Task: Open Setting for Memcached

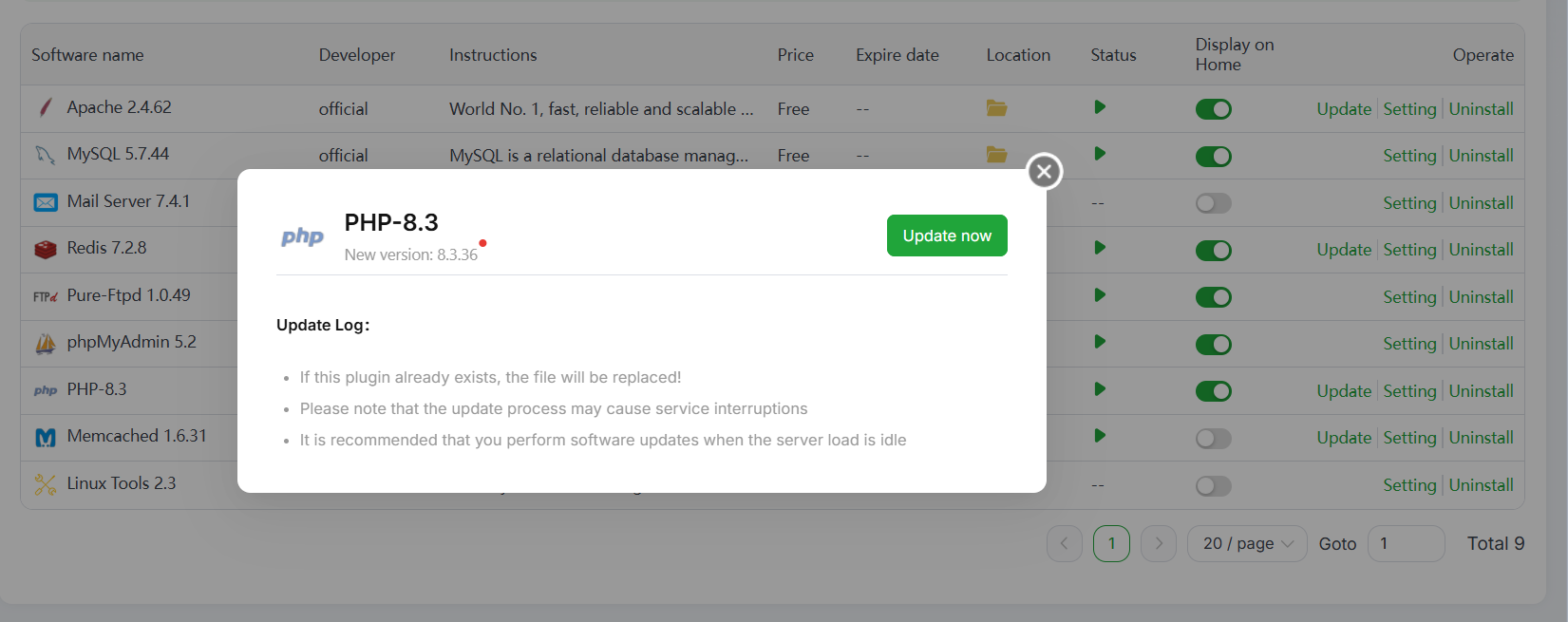Action: [1409, 438]
